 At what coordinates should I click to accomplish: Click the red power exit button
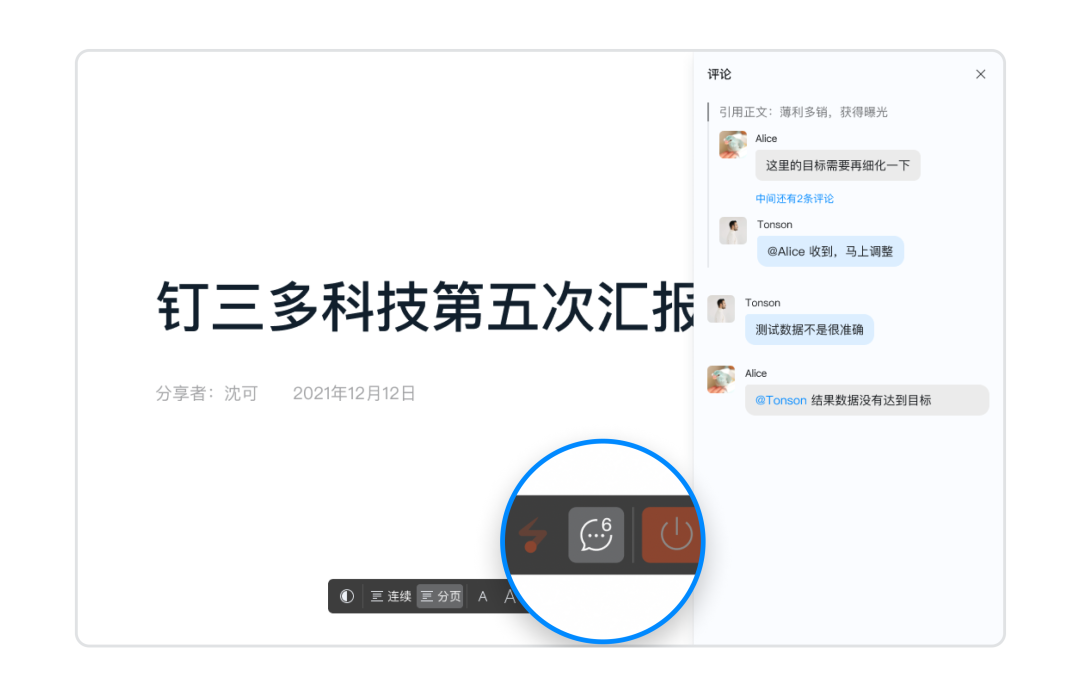[673, 535]
